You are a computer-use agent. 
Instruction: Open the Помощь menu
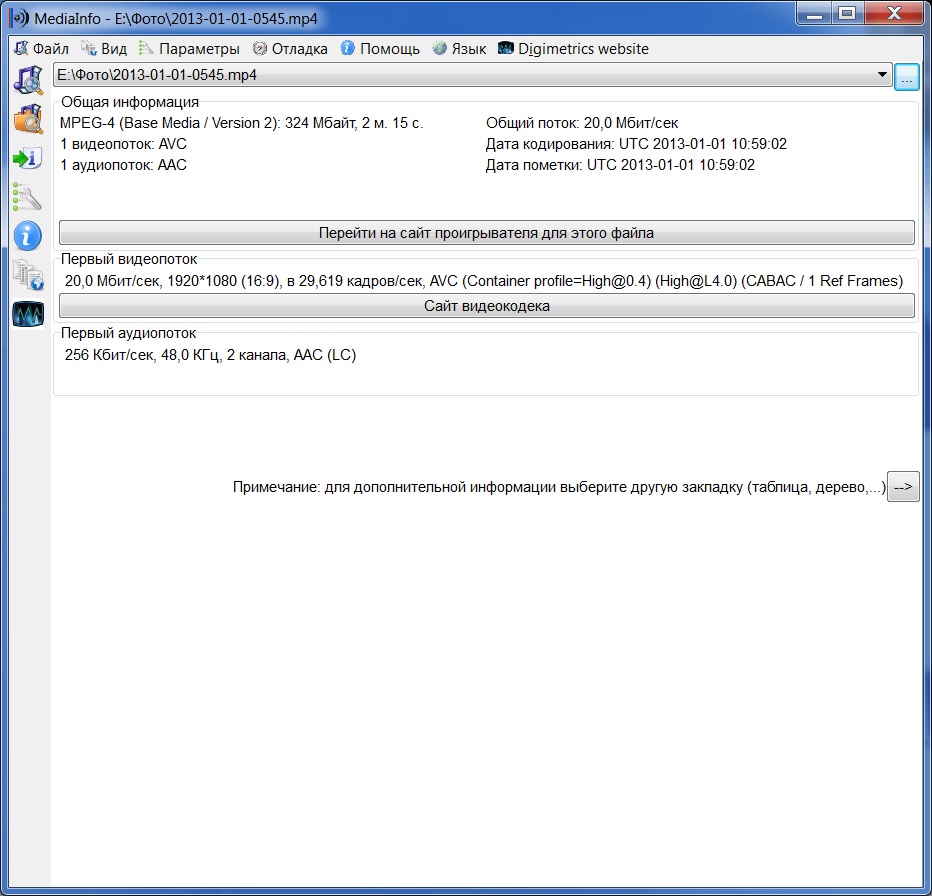click(380, 49)
